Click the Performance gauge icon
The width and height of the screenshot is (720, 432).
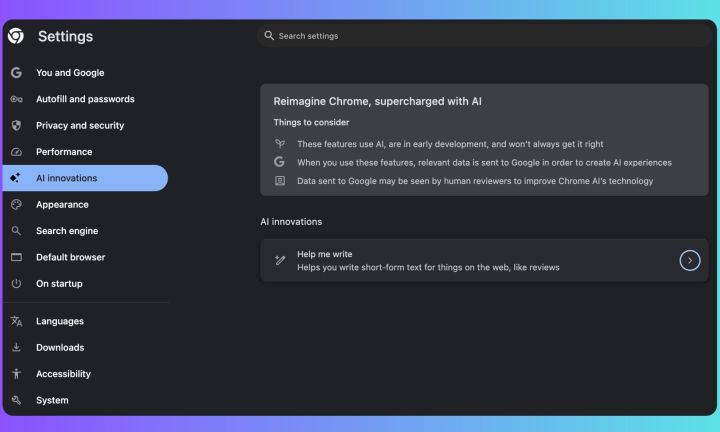(x=16, y=152)
